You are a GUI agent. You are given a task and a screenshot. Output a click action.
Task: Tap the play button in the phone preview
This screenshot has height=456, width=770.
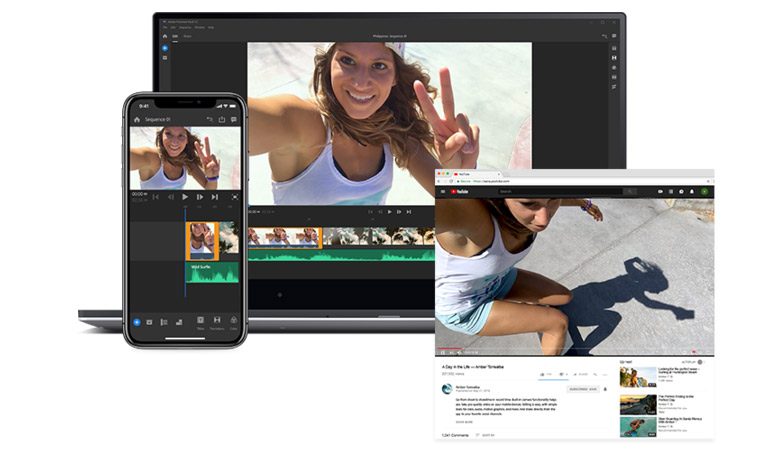(185, 197)
